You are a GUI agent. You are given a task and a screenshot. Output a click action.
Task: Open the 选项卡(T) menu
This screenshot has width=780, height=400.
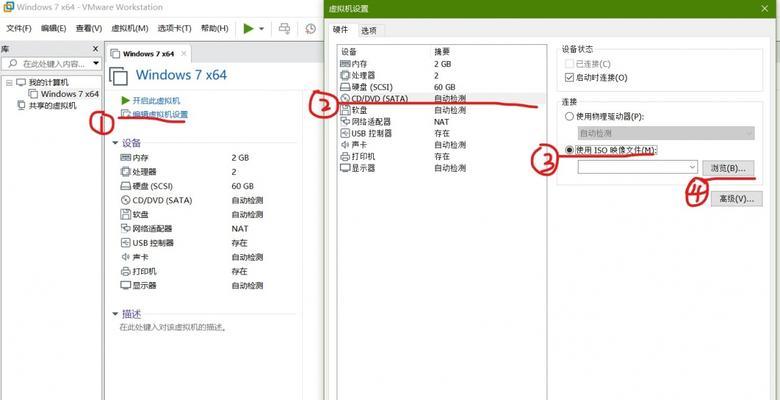174,28
